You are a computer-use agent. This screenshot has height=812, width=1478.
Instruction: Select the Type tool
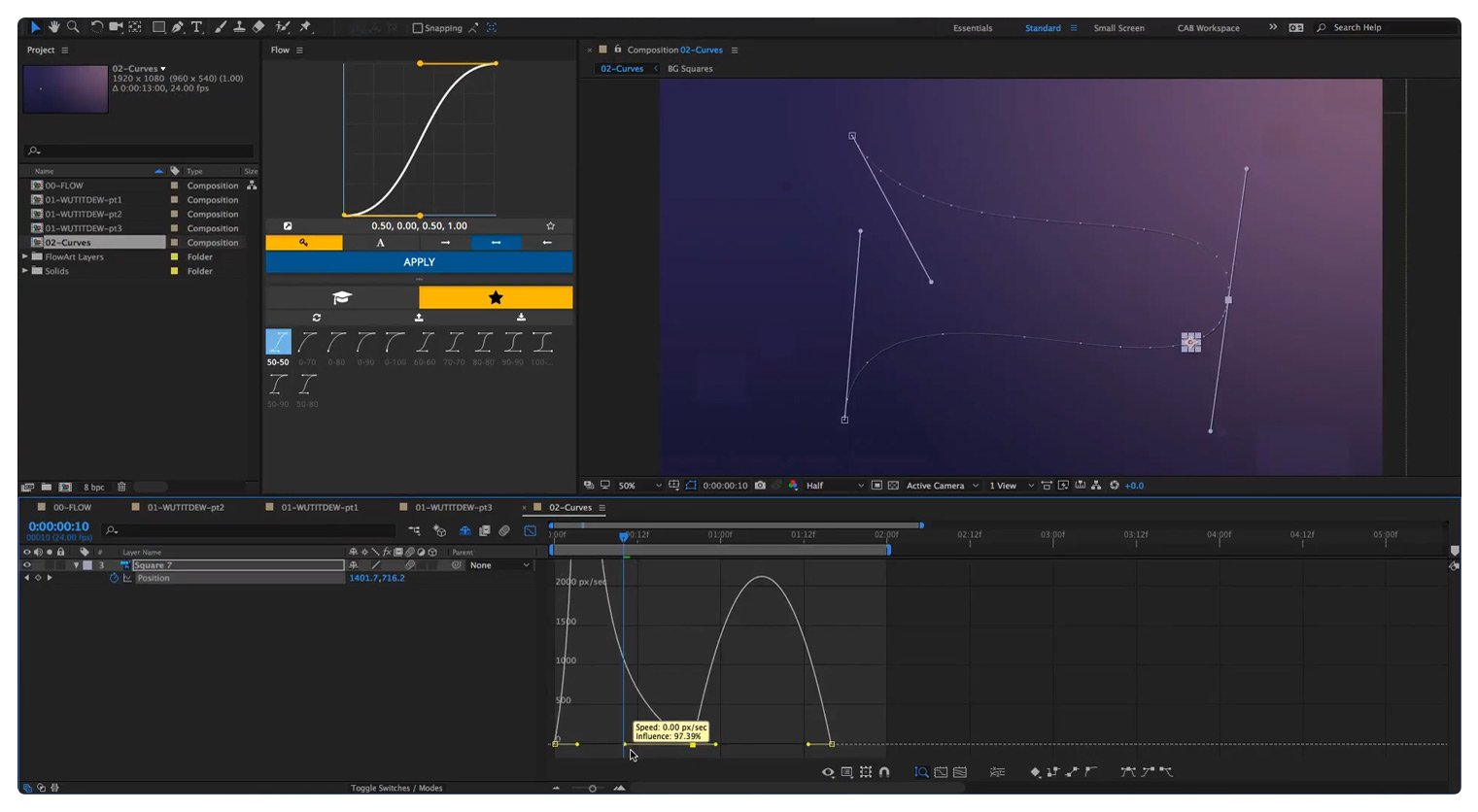pyautogui.click(x=199, y=27)
